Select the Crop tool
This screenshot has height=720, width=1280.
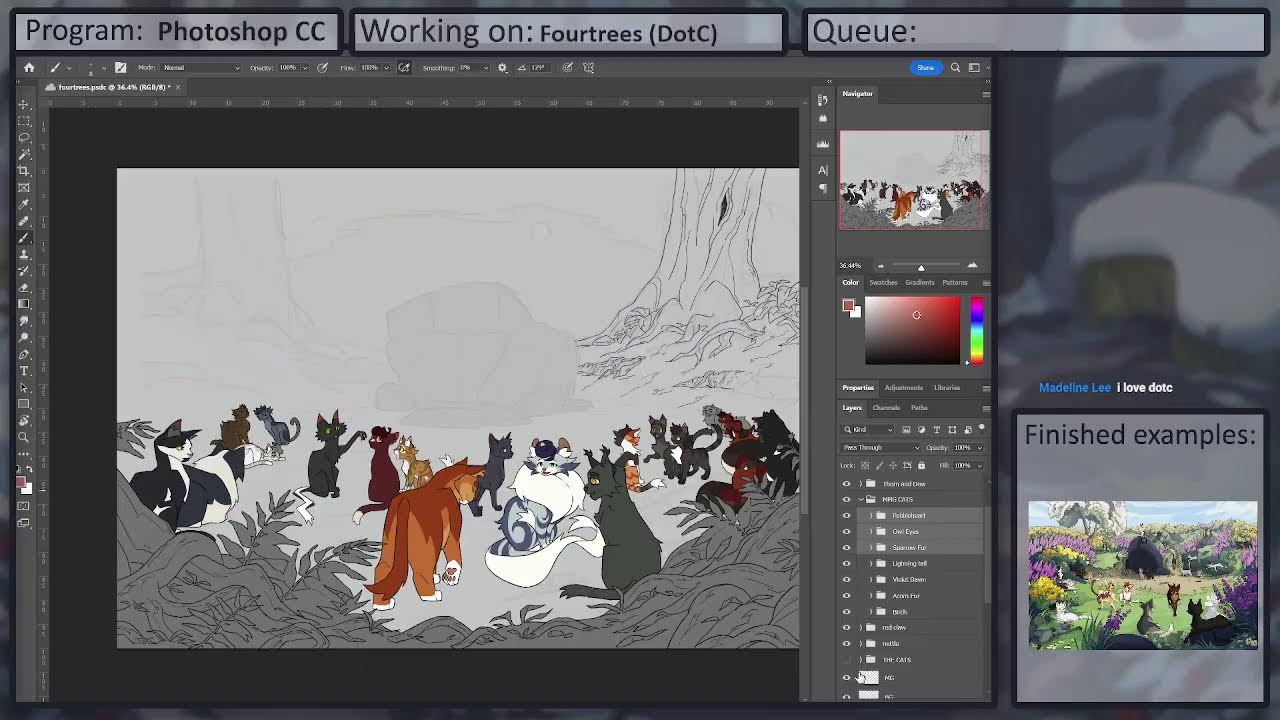click(x=23, y=171)
